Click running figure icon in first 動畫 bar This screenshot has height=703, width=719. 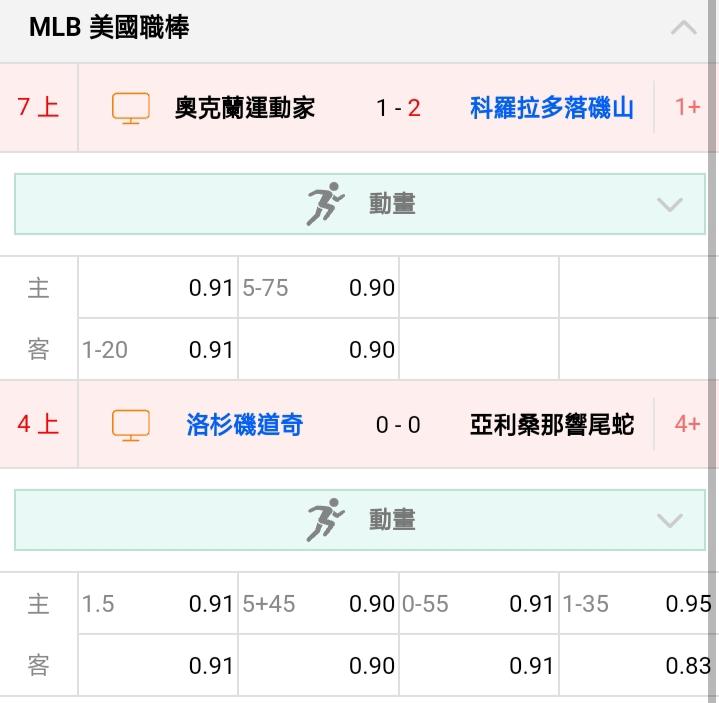tap(325, 204)
